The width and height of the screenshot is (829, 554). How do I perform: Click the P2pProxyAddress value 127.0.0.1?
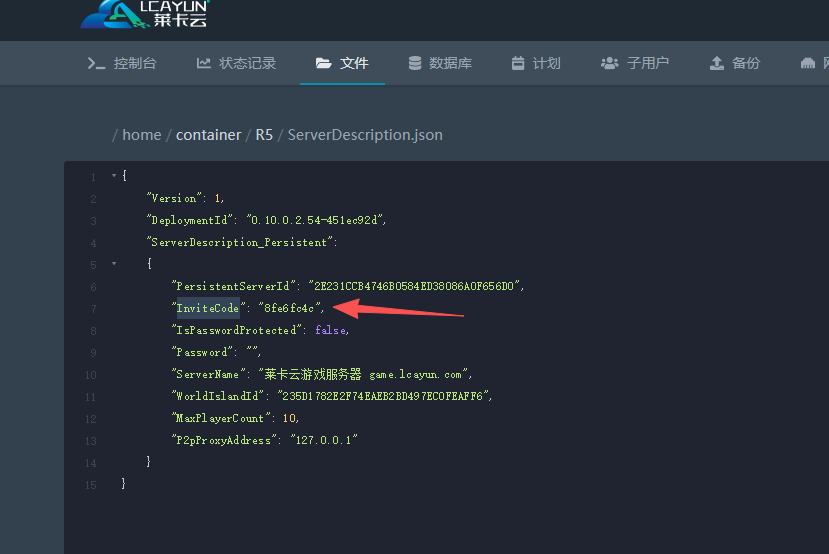(323, 441)
